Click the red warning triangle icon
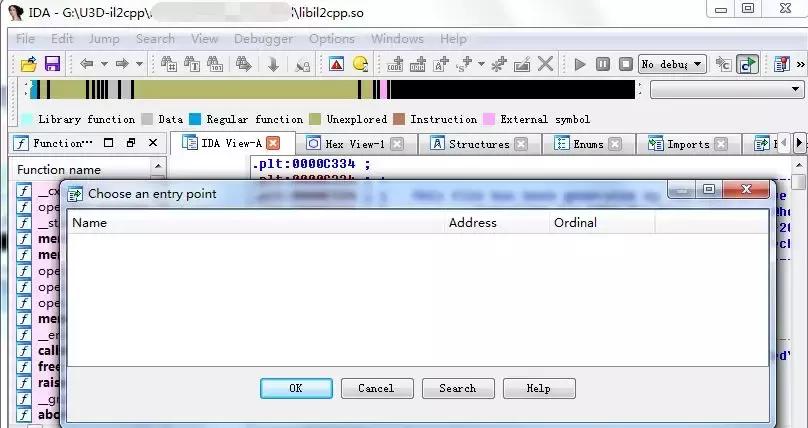 coord(336,64)
